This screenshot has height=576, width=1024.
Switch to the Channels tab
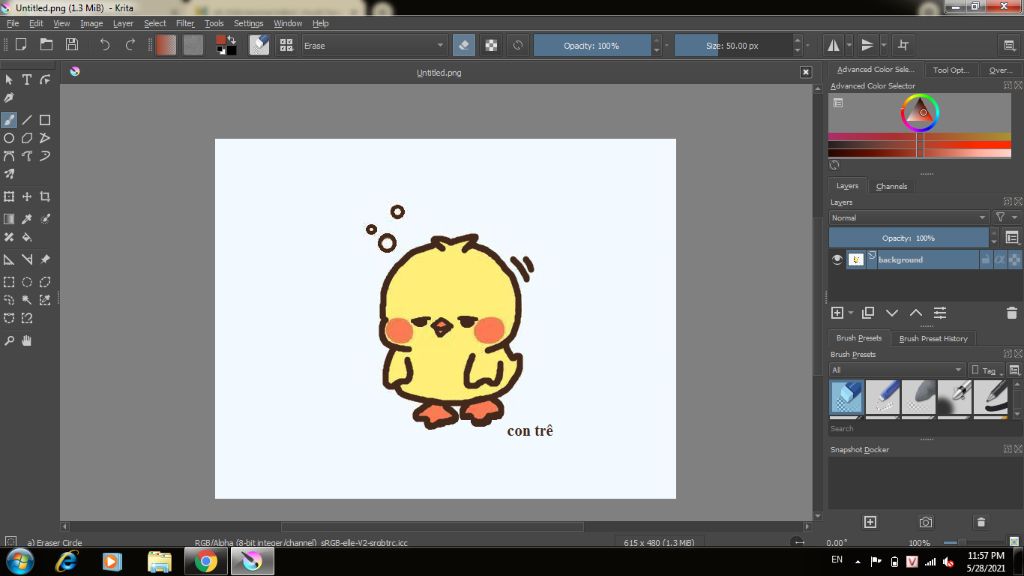pyautogui.click(x=891, y=186)
